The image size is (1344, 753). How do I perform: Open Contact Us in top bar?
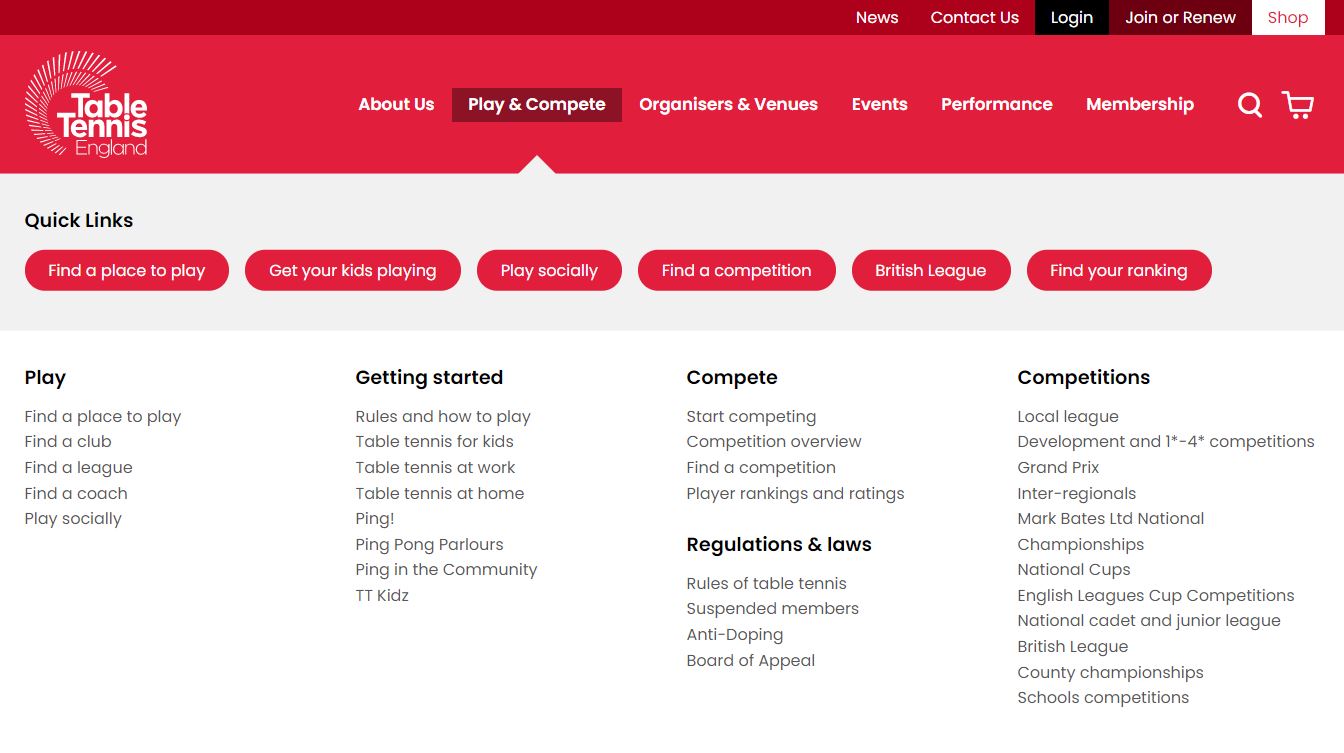974,17
